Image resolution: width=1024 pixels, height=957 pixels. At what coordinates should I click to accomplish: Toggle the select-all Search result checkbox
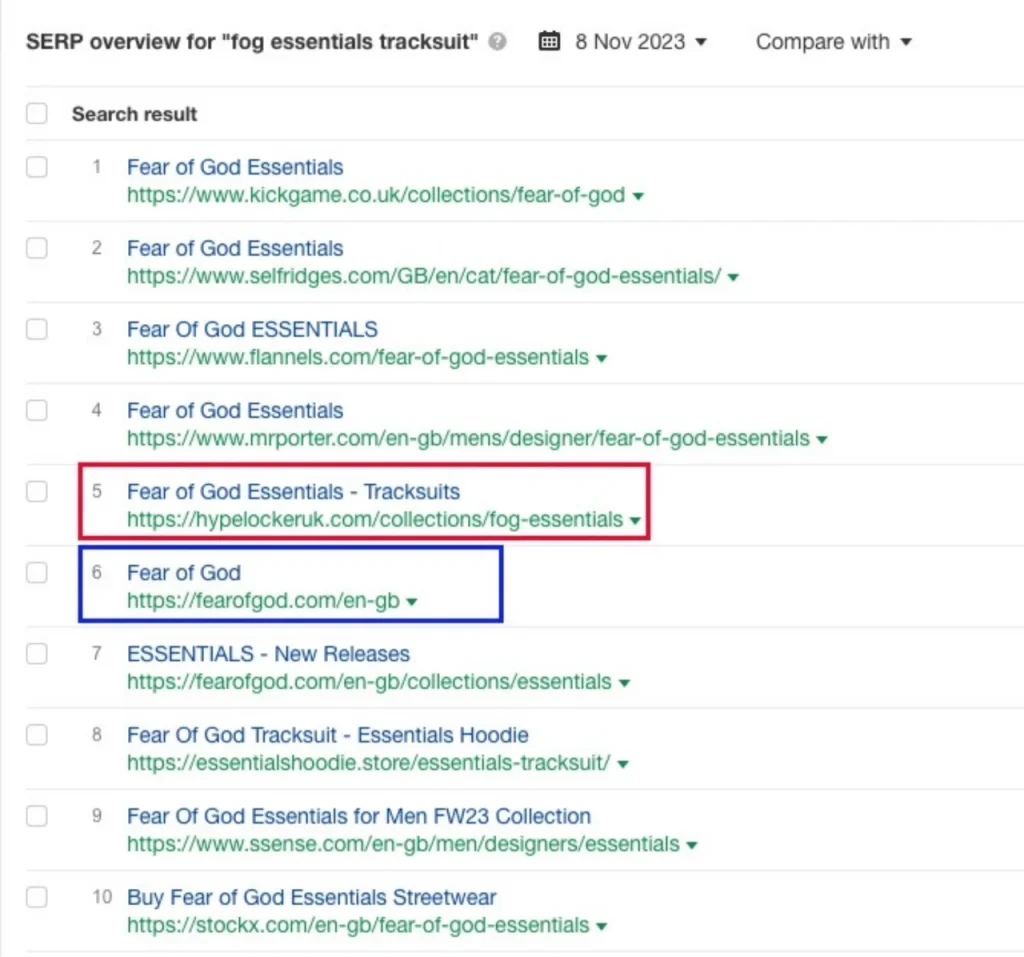37,113
